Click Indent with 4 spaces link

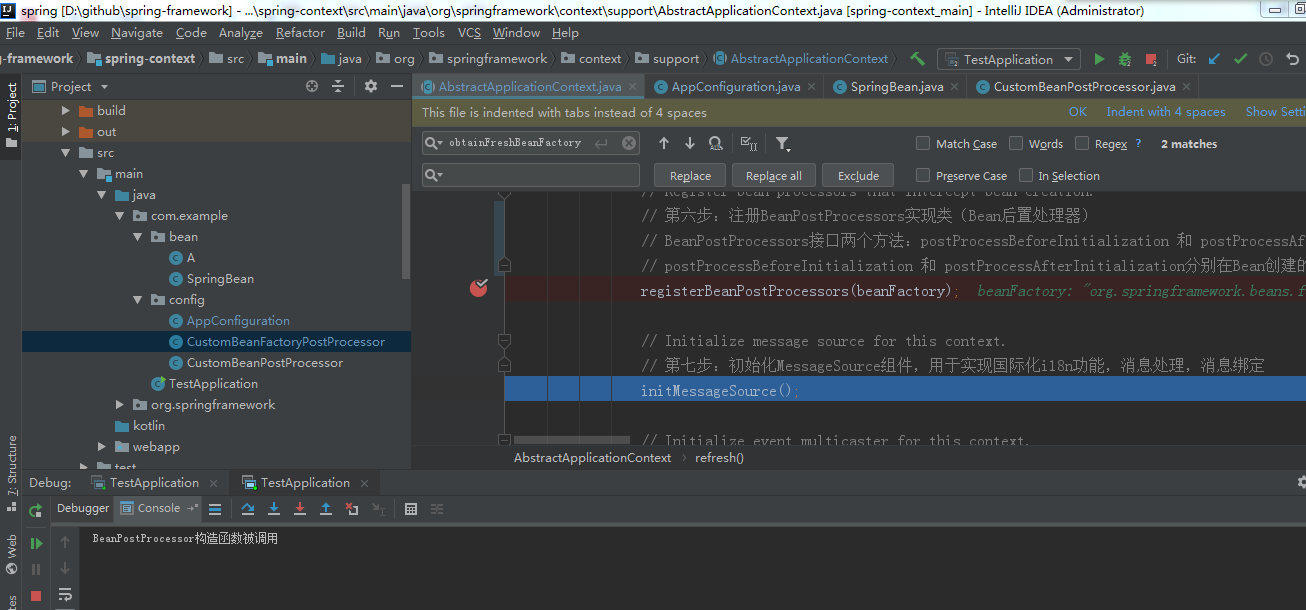pos(1166,112)
